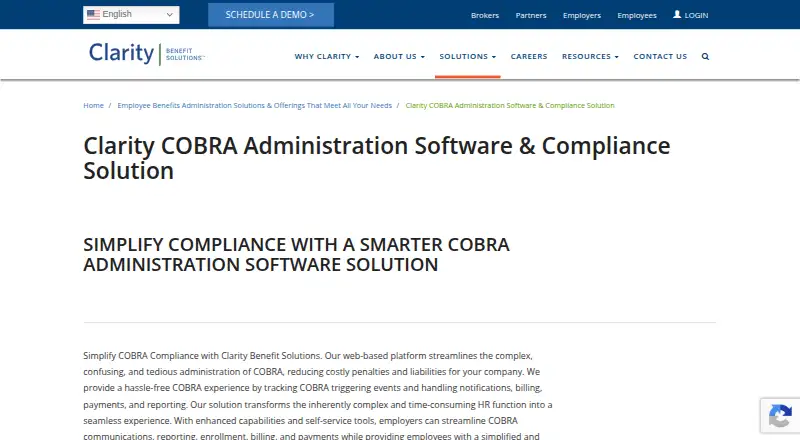Image resolution: width=800 pixels, height=440 pixels.
Task: Open the Clarity Benefit Solutions logo
Action: pos(146,54)
